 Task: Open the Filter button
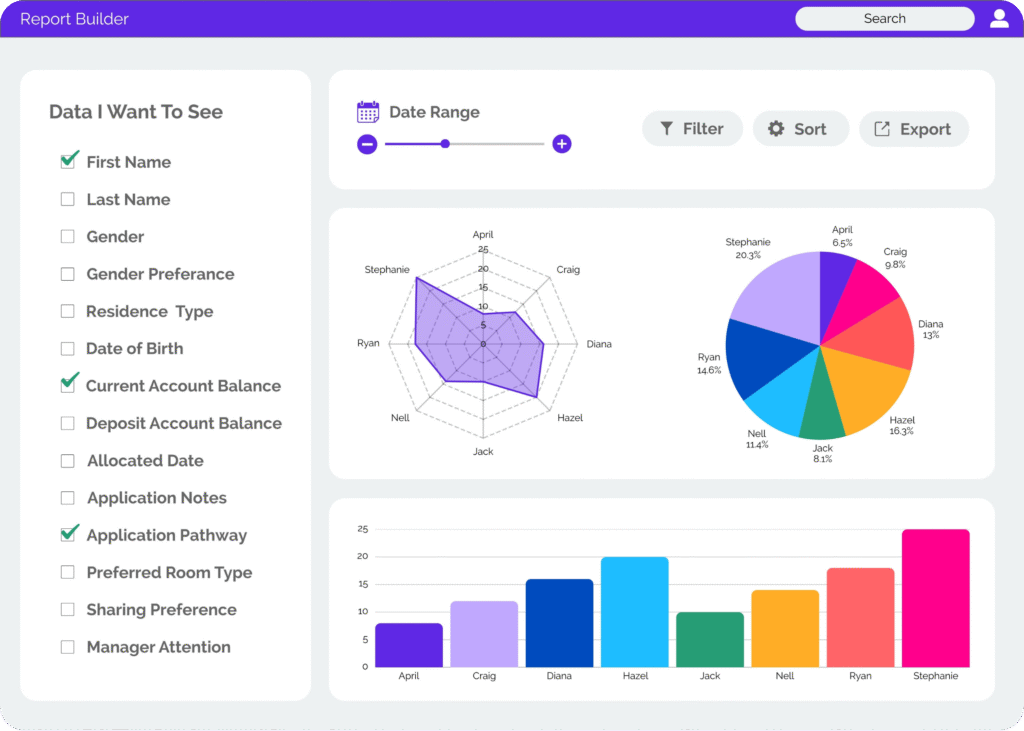pyautogui.click(x=692, y=129)
